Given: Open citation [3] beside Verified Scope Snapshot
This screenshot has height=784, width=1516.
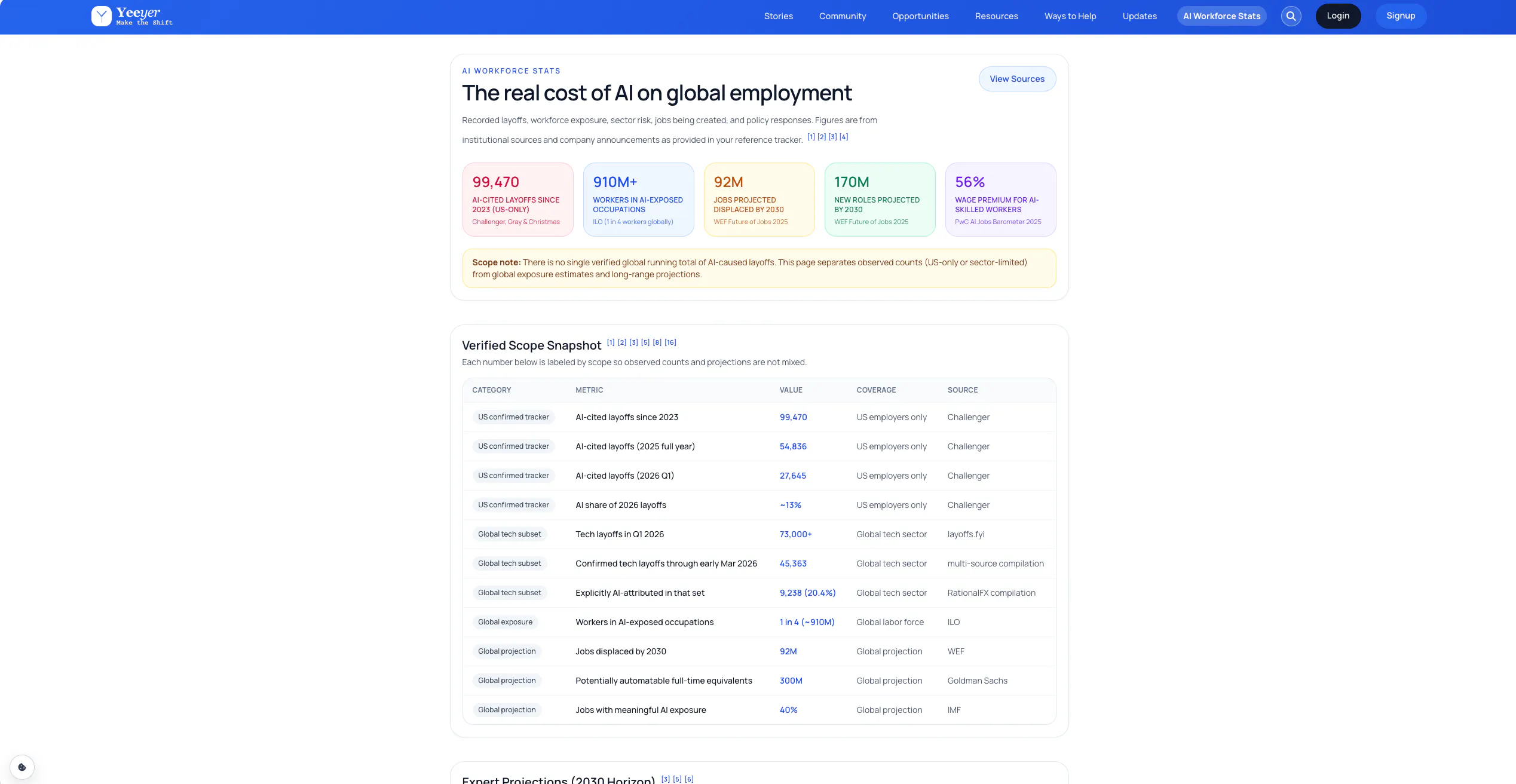Looking at the screenshot, I should (x=633, y=342).
